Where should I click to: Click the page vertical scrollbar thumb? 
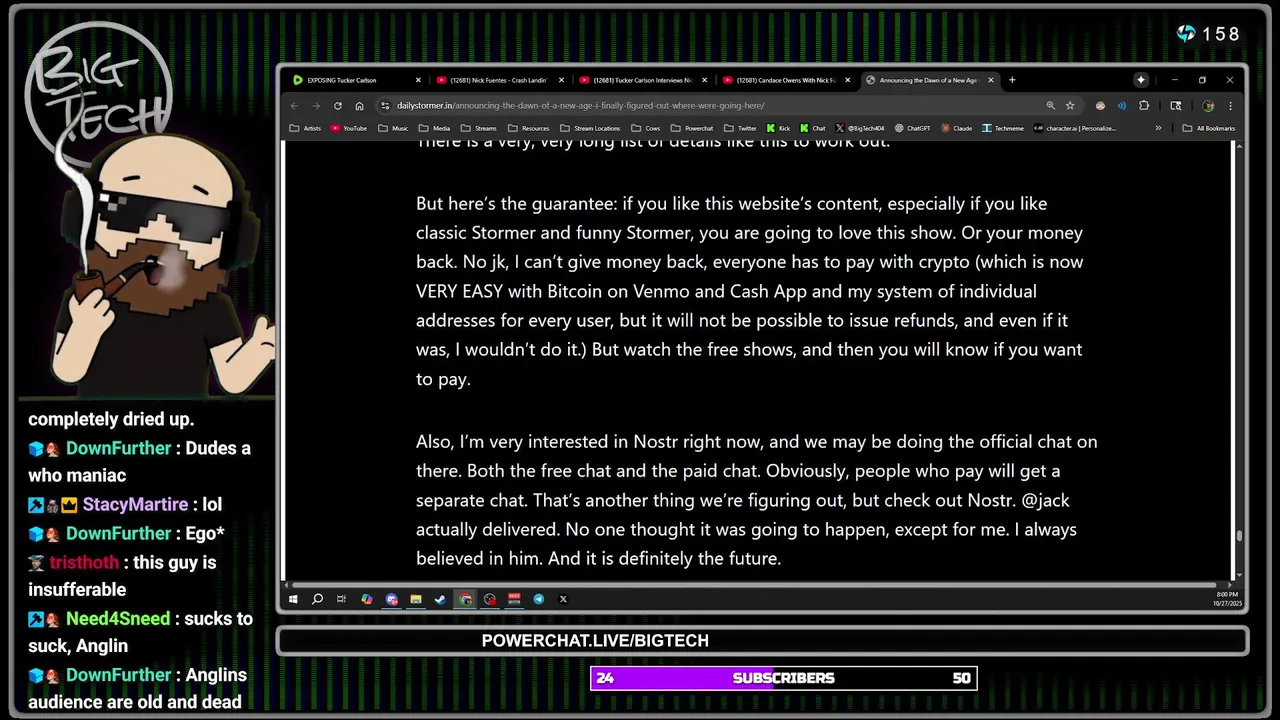coord(1240,536)
